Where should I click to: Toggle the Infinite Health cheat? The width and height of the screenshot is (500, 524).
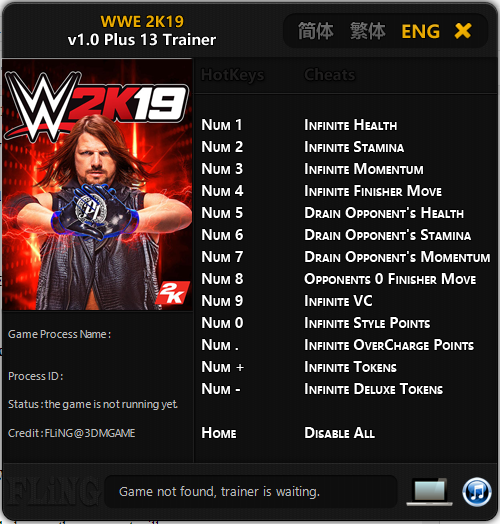pos(351,125)
